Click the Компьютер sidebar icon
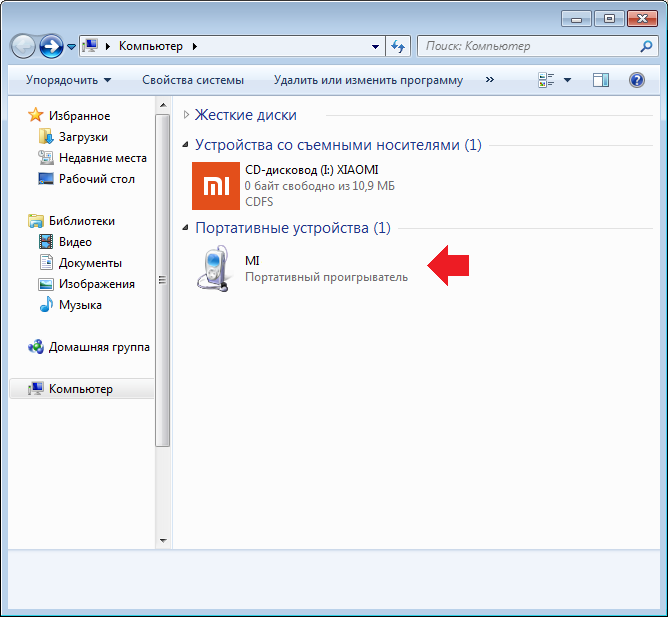The image size is (668, 617). 36,388
